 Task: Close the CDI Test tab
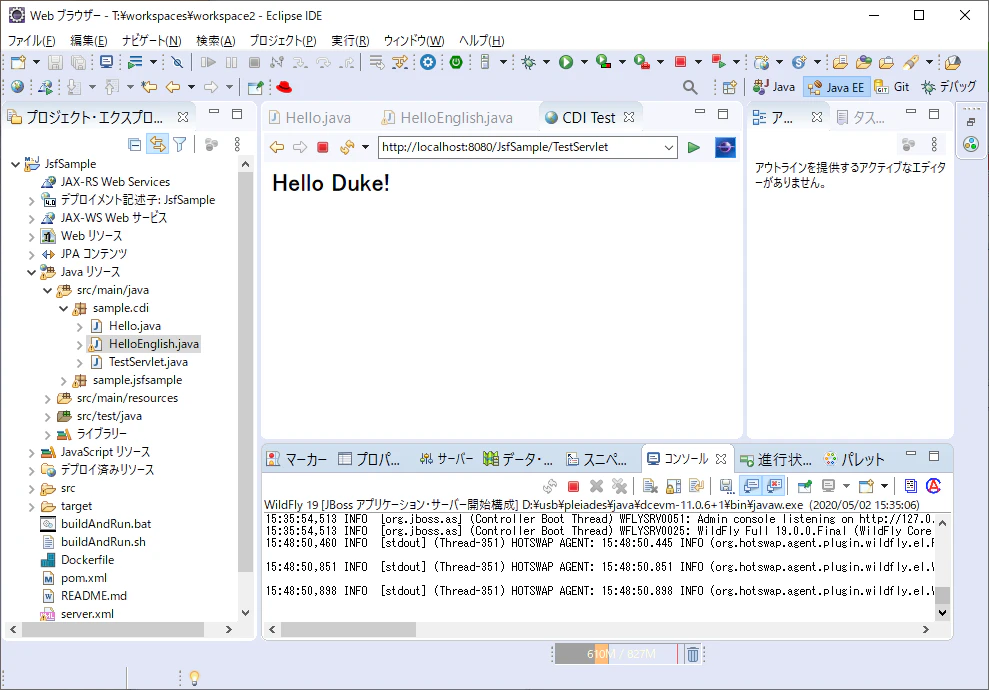coord(628,117)
